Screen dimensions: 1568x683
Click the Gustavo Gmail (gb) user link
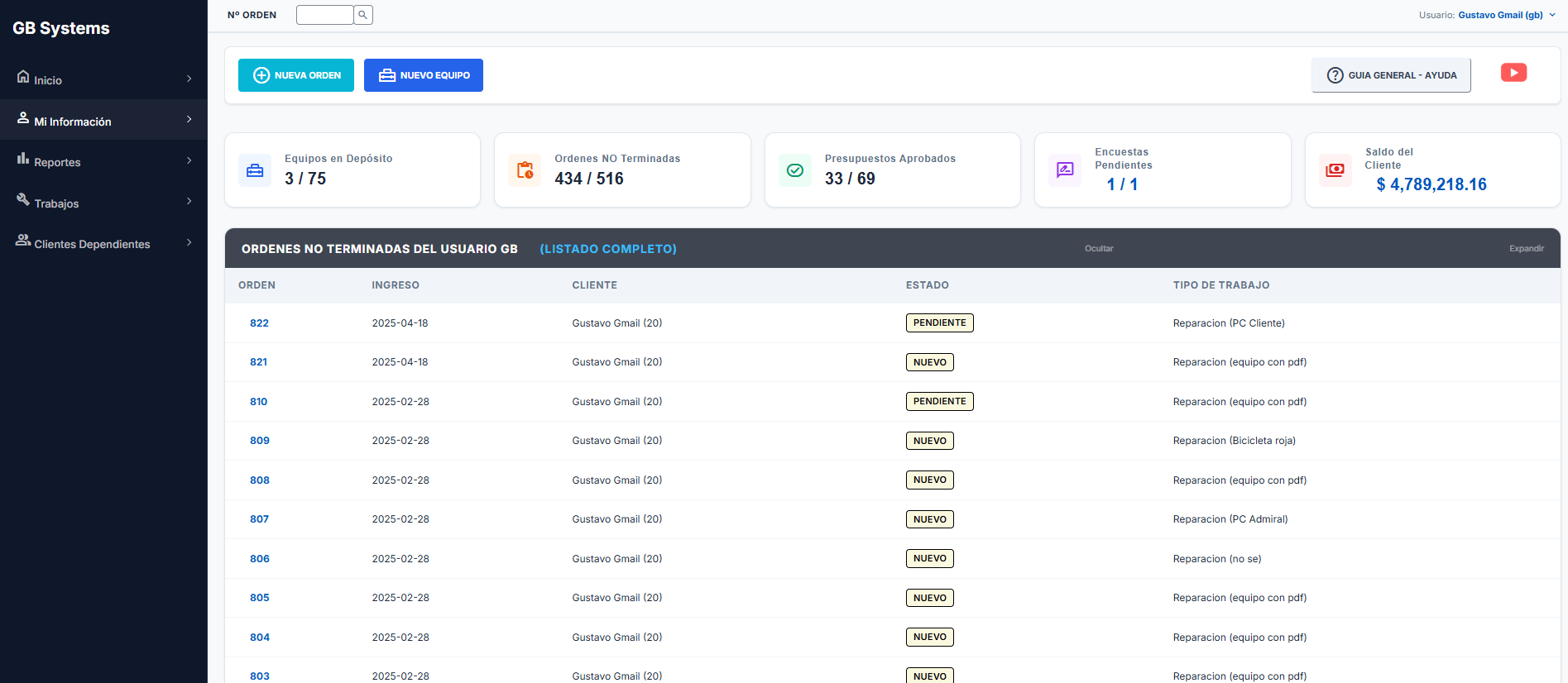(x=1500, y=15)
